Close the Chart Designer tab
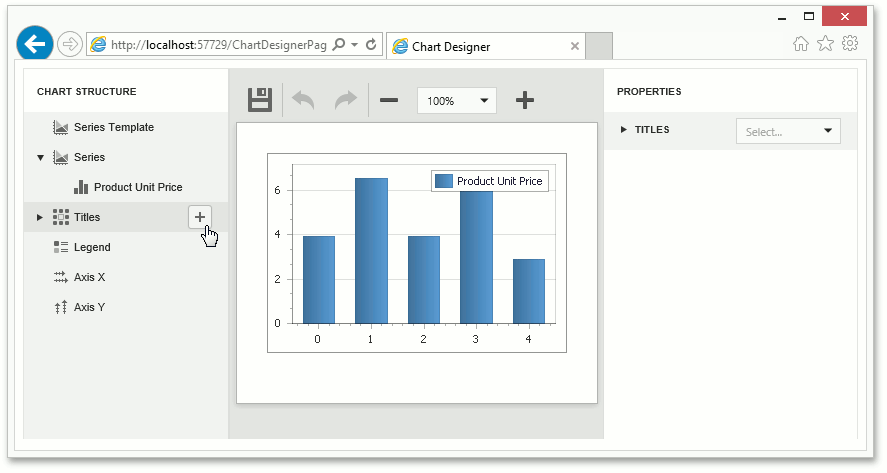 click(x=575, y=46)
